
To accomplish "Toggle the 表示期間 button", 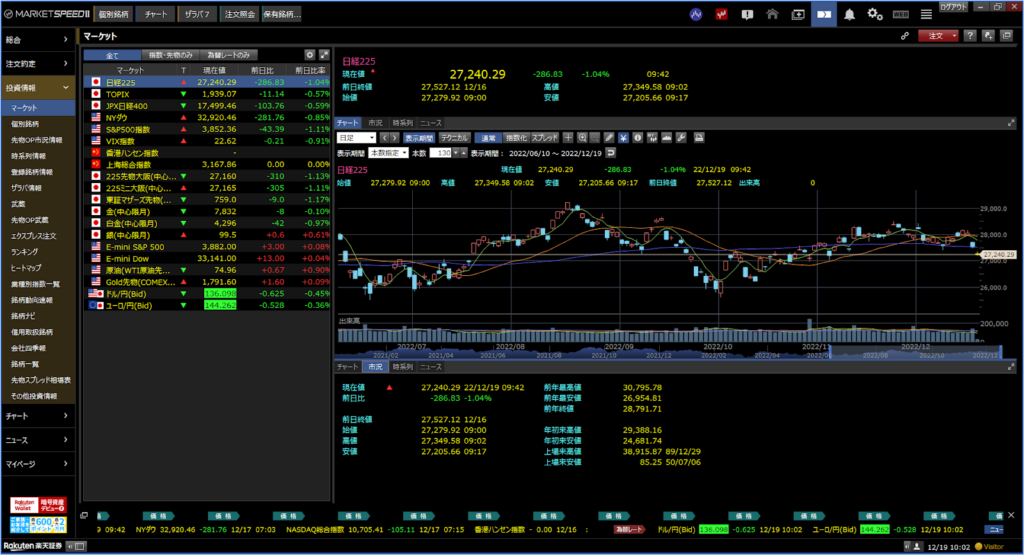I will coord(419,138).
